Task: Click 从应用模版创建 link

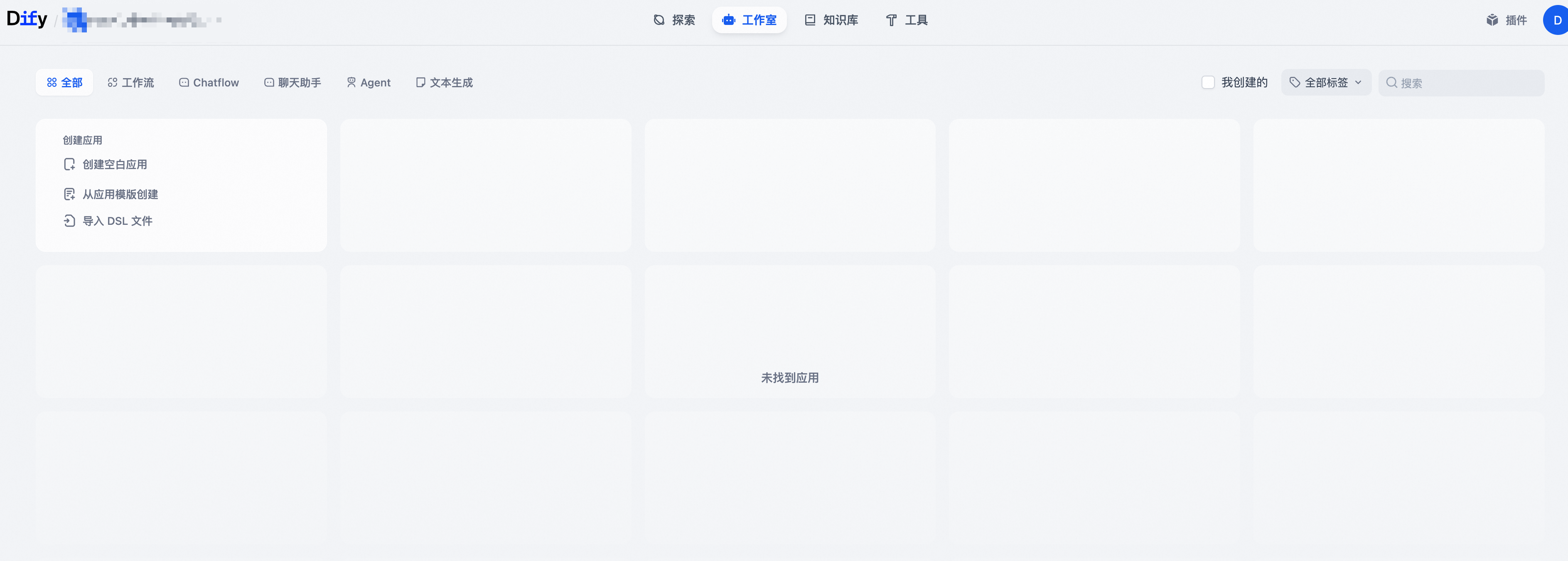Action: pos(120,194)
